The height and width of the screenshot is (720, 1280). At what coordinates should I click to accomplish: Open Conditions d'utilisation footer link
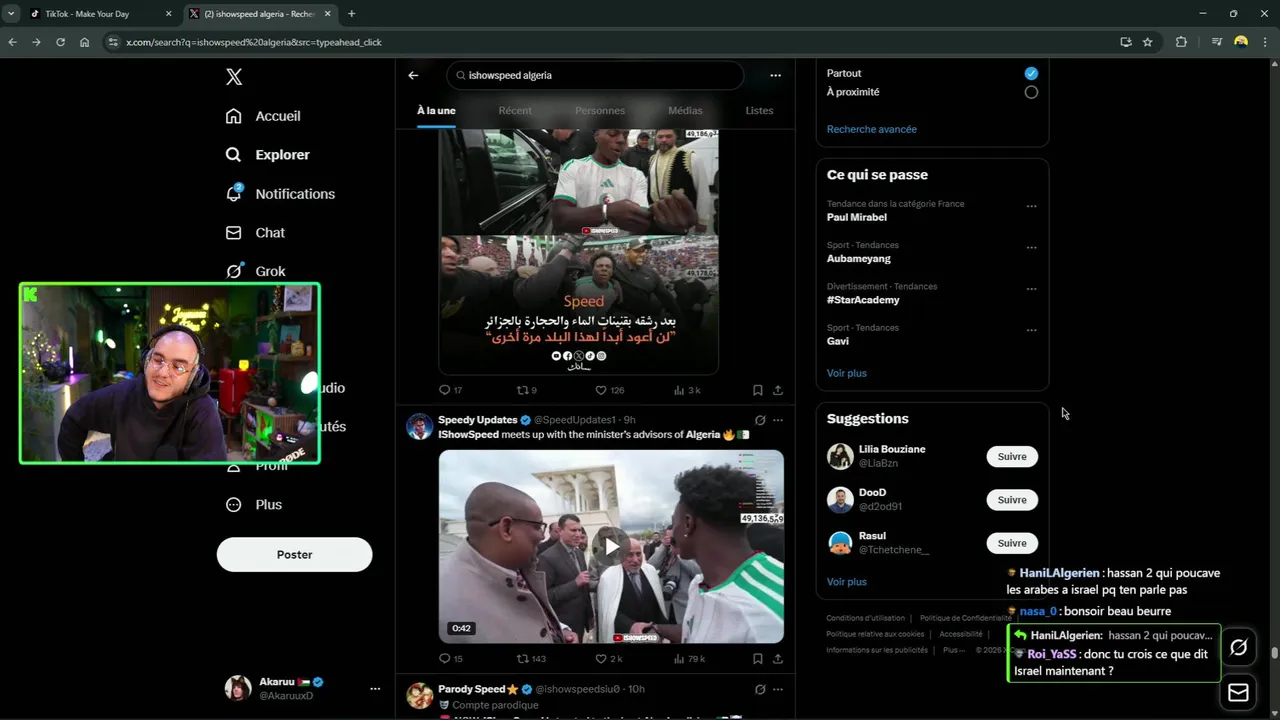(865, 618)
